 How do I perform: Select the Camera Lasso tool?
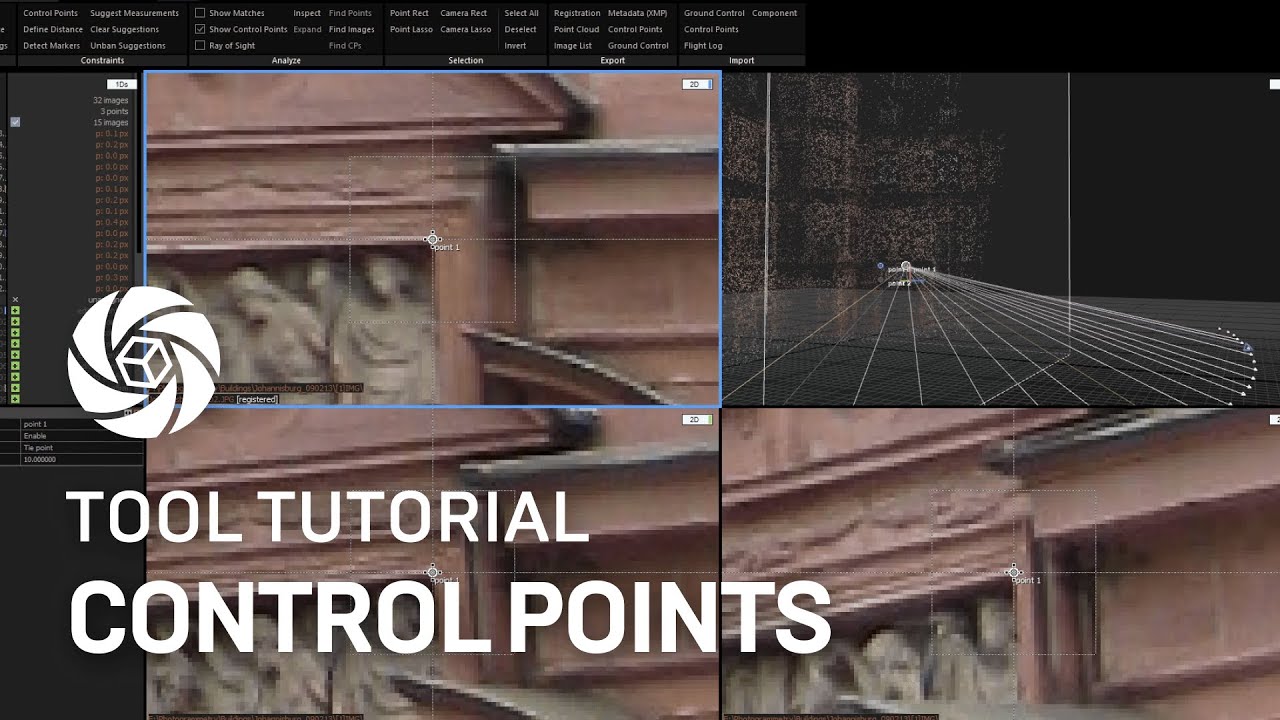pos(465,29)
